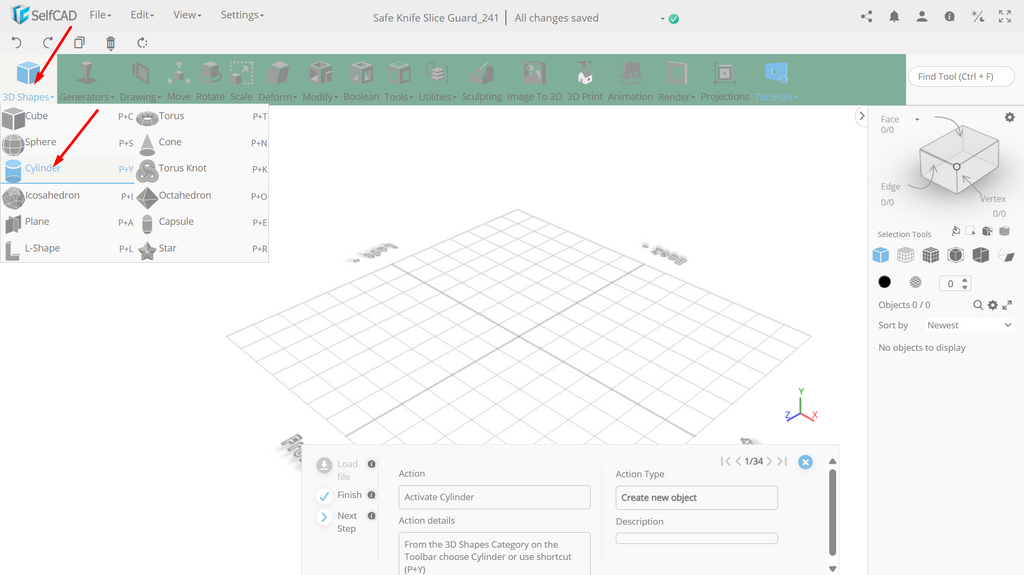This screenshot has width=1024, height=575.
Task: Toggle fullscreen mode
Action: [1005, 17]
